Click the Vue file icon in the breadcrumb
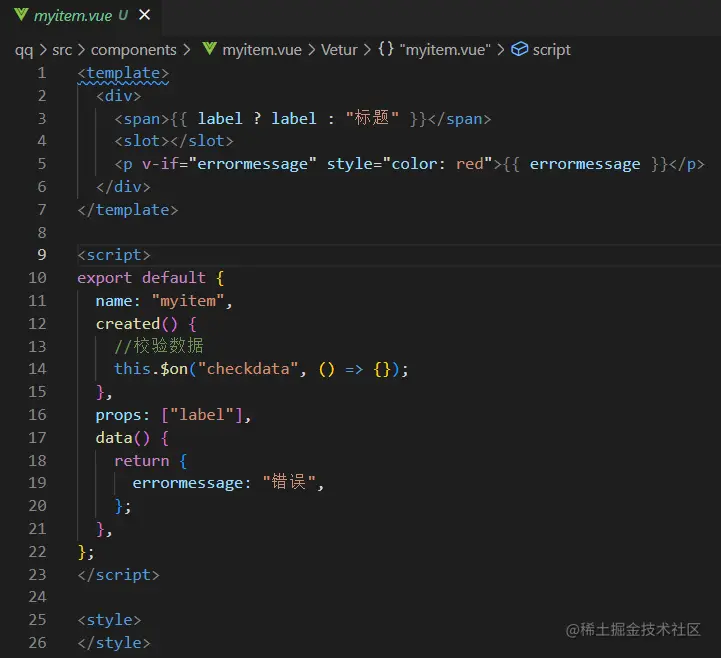This screenshot has height=658, width=721. 209,49
